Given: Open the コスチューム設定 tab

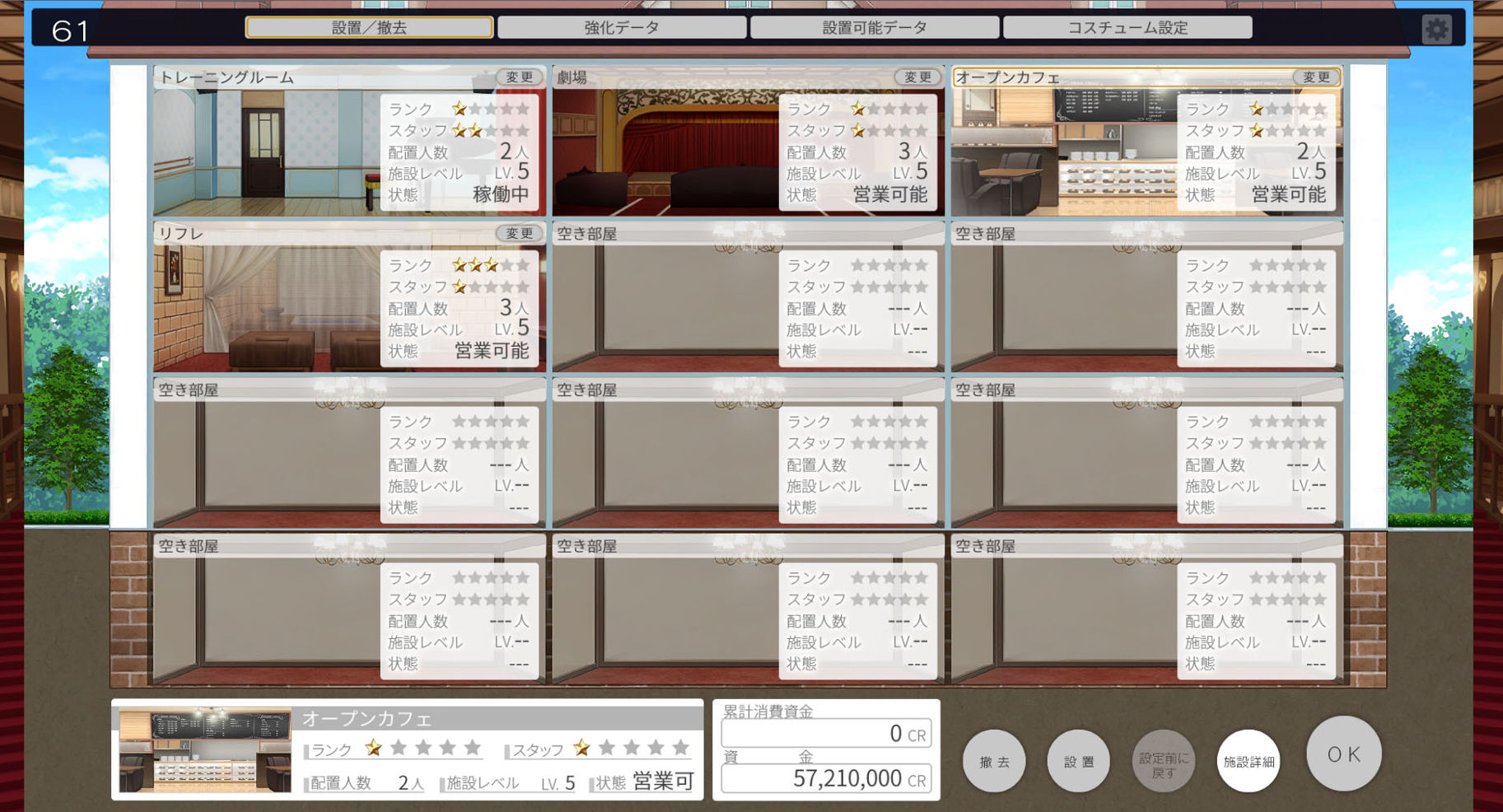Looking at the screenshot, I should 1127,27.
